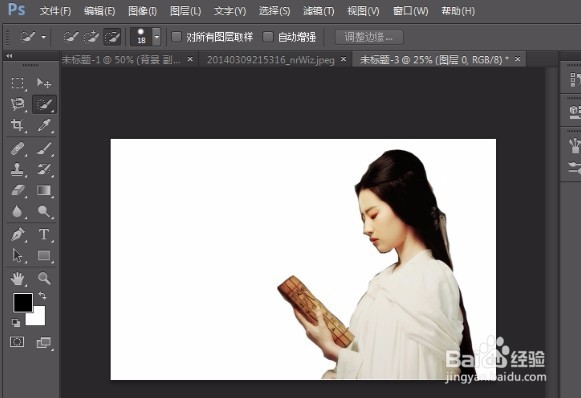Click the 调整边缘... button
The height and width of the screenshot is (398, 581).
[x=369, y=37]
